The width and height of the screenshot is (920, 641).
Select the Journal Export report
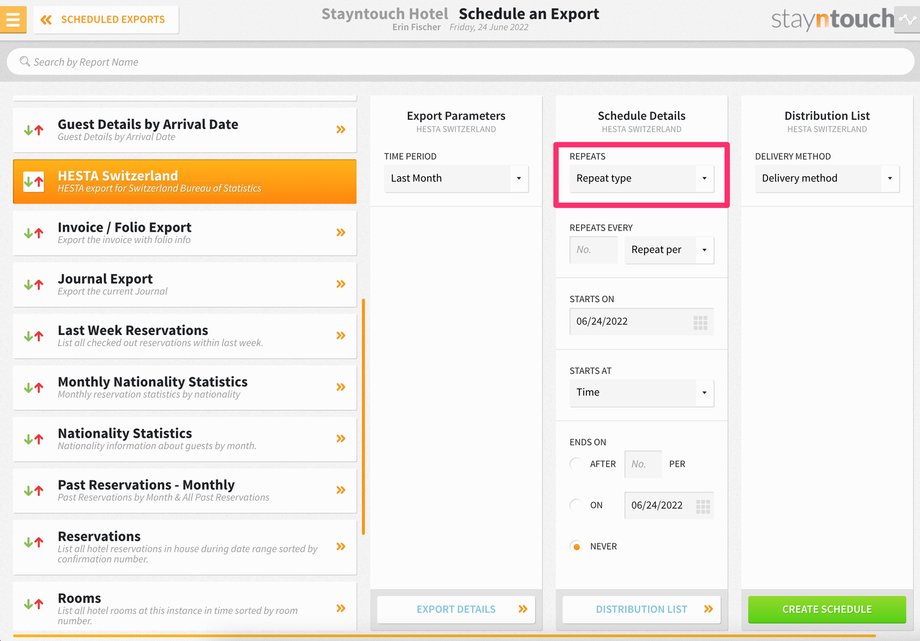pos(185,284)
